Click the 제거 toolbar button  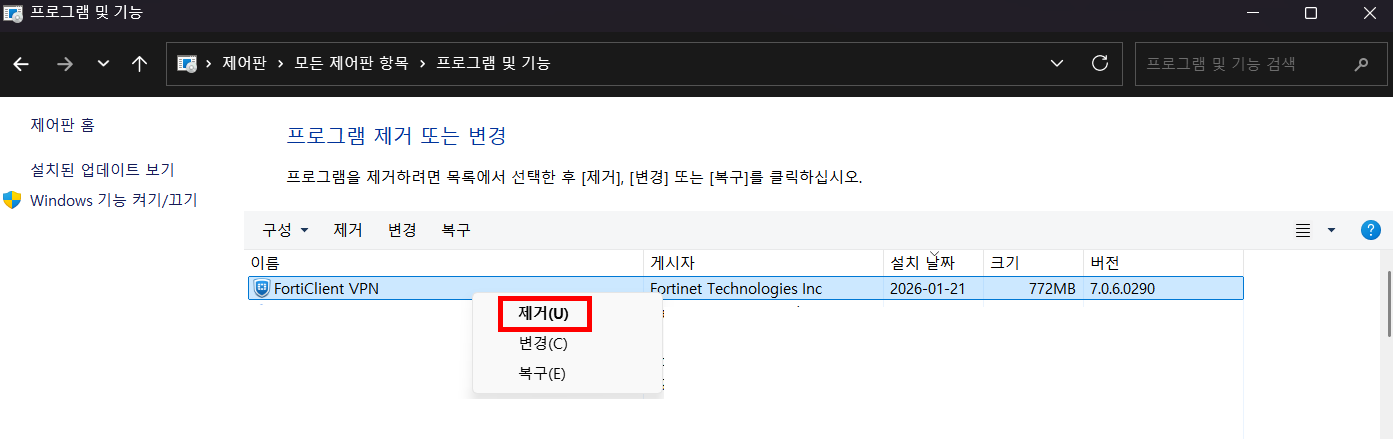348,230
